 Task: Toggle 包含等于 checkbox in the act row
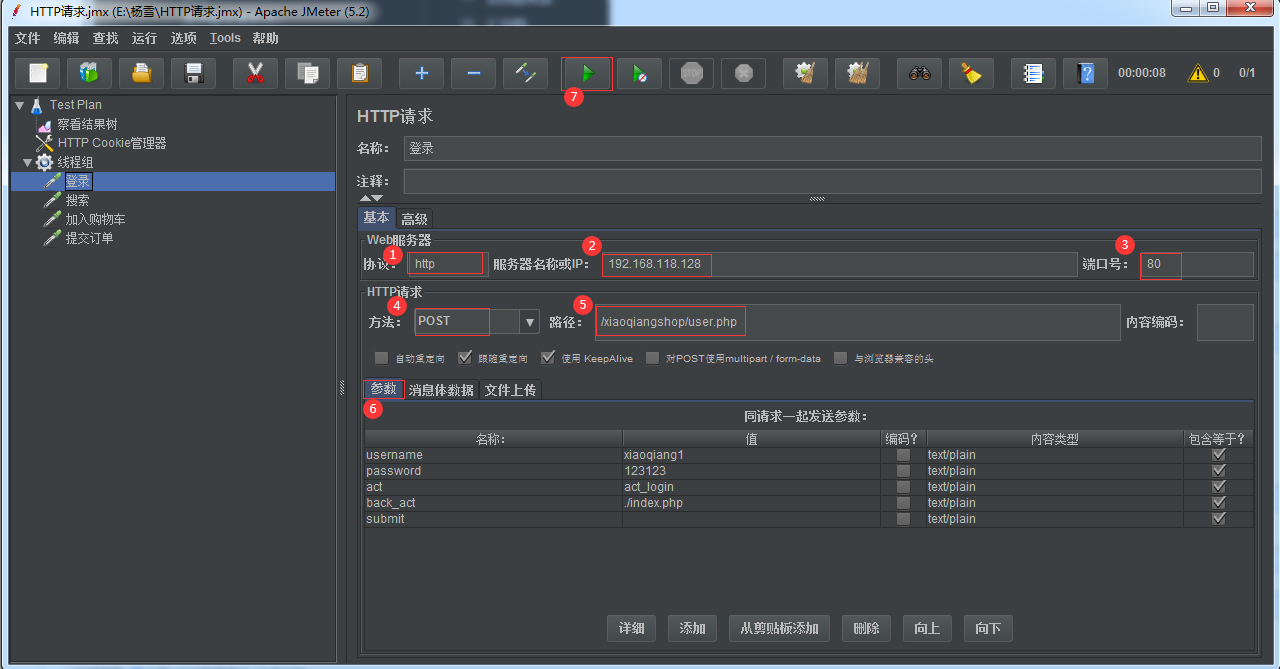click(1218, 487)
